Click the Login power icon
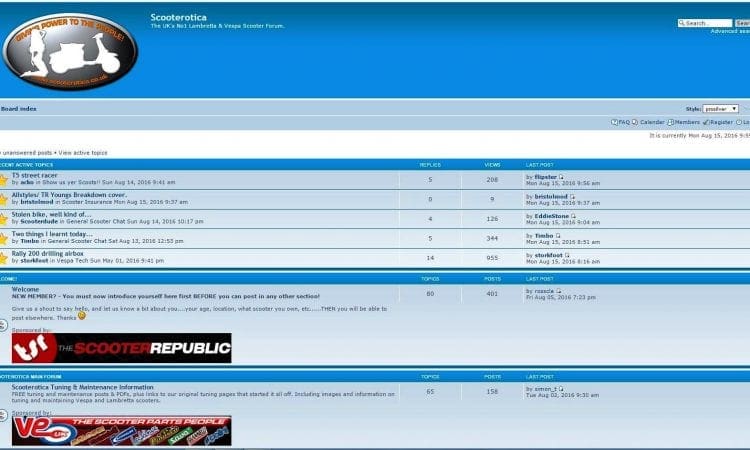The height and width of the screenshot is (450, 750). pyautogui.click(x=739, y=122)
